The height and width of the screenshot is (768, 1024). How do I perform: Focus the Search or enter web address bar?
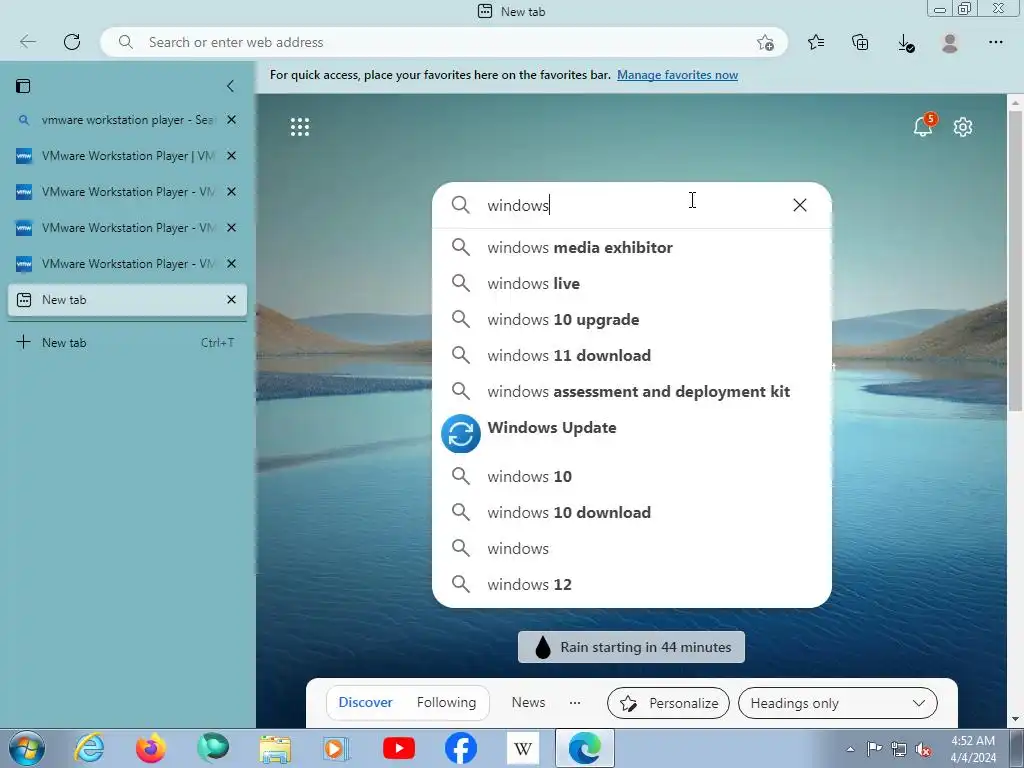tap(444, 42)
